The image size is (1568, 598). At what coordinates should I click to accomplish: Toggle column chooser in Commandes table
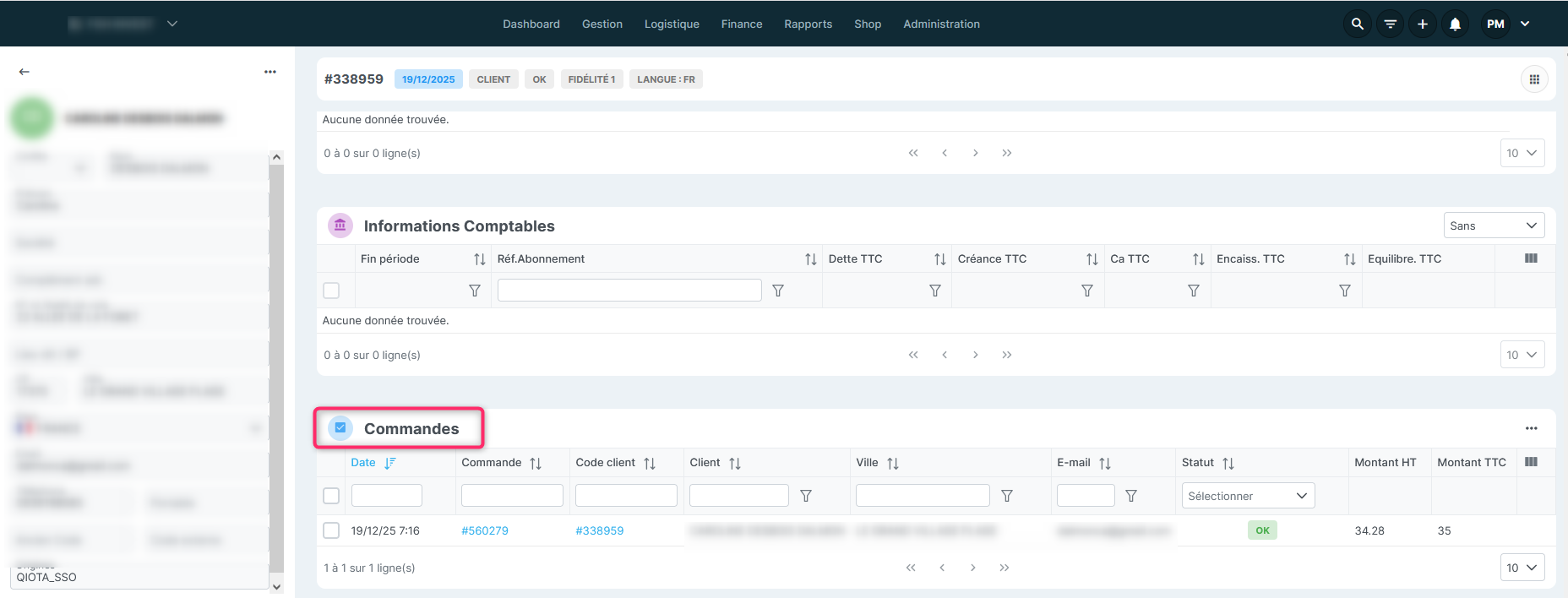point(1531,462)
